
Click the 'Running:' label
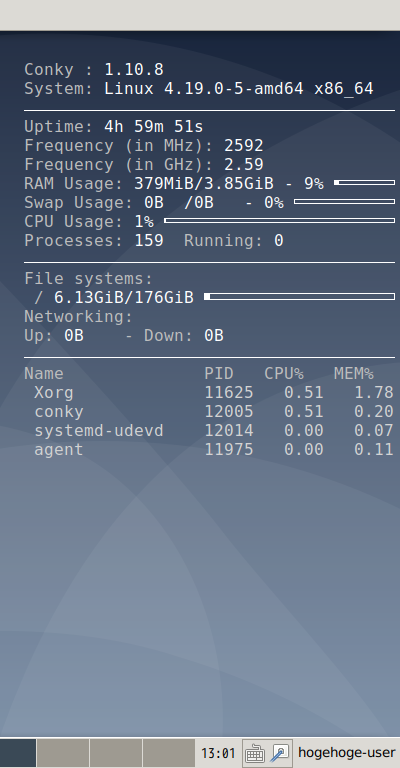(x=224, y=240)
